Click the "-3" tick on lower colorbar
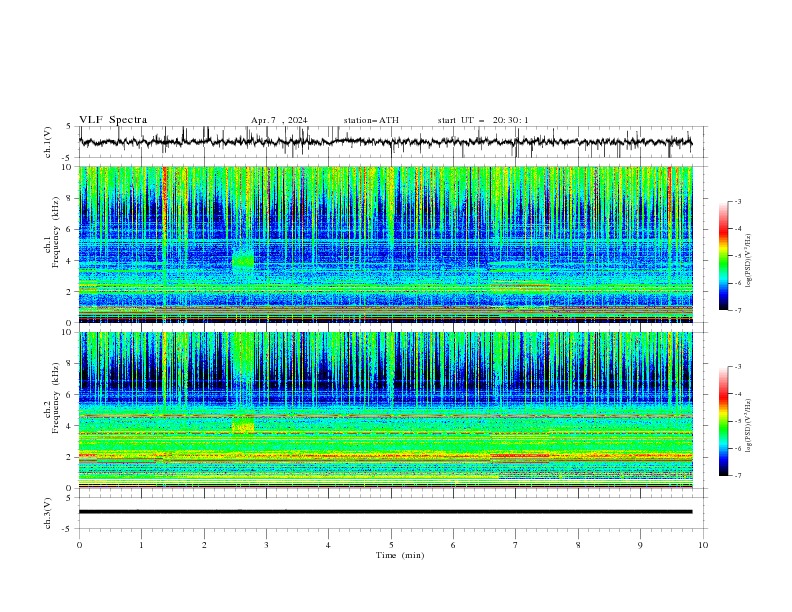The width and height of the screenshot is (792, 612). coord(738,367)
